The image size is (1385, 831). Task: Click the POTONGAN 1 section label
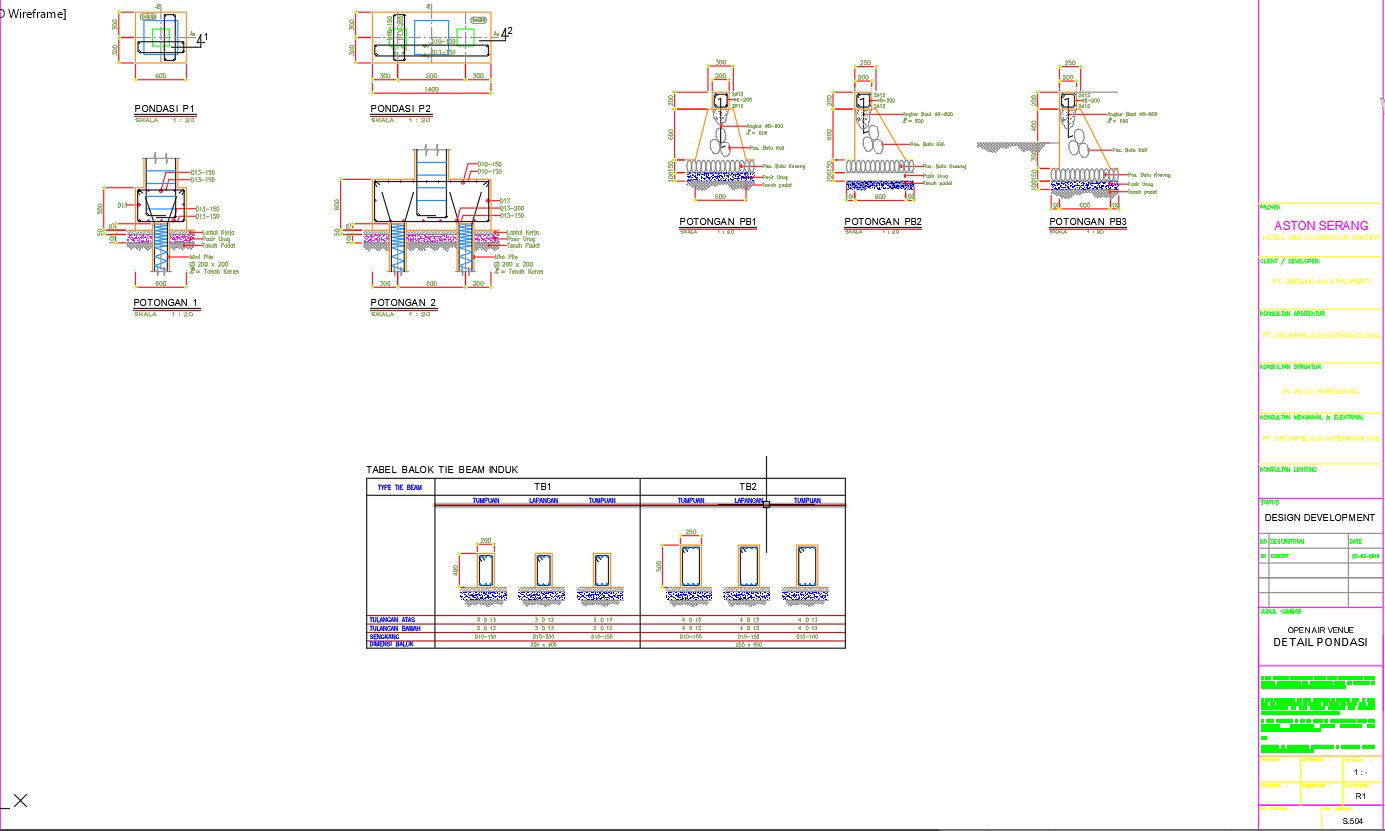[166, 303]
